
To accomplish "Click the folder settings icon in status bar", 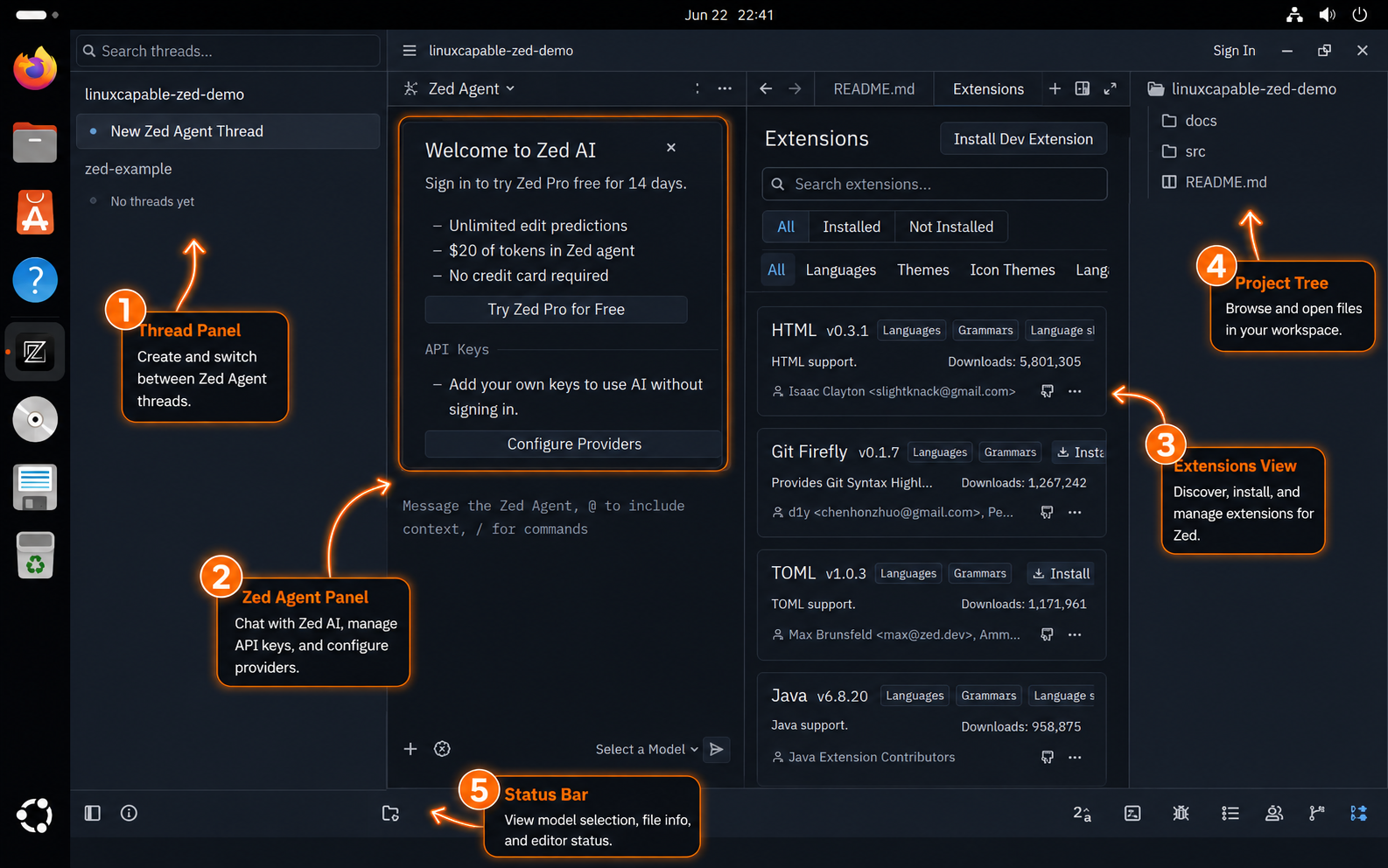I will pos(390,813).
